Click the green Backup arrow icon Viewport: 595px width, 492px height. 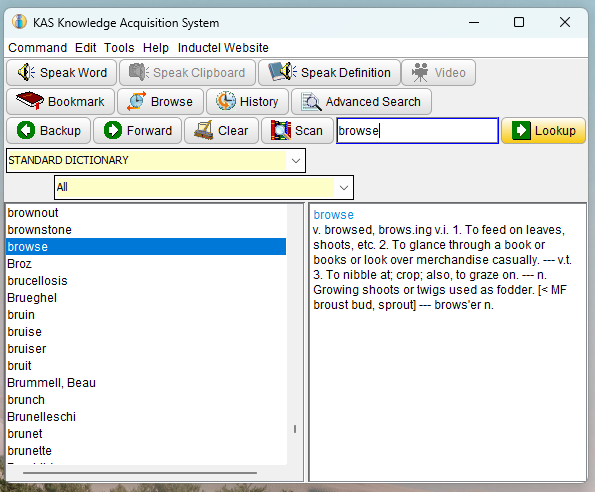tap(26, 130)
